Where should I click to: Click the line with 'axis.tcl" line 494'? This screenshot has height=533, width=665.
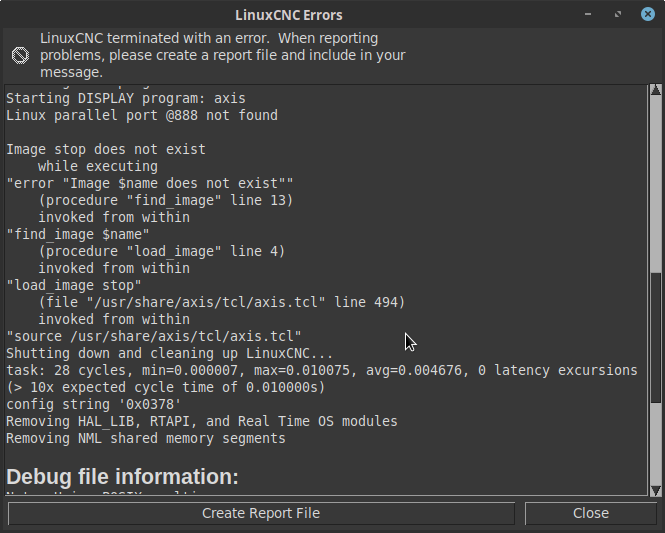pos(222,302)
